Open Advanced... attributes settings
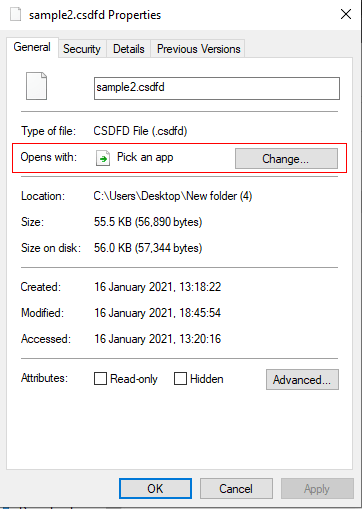The image size is (362, 509). [x=302, y=379]
